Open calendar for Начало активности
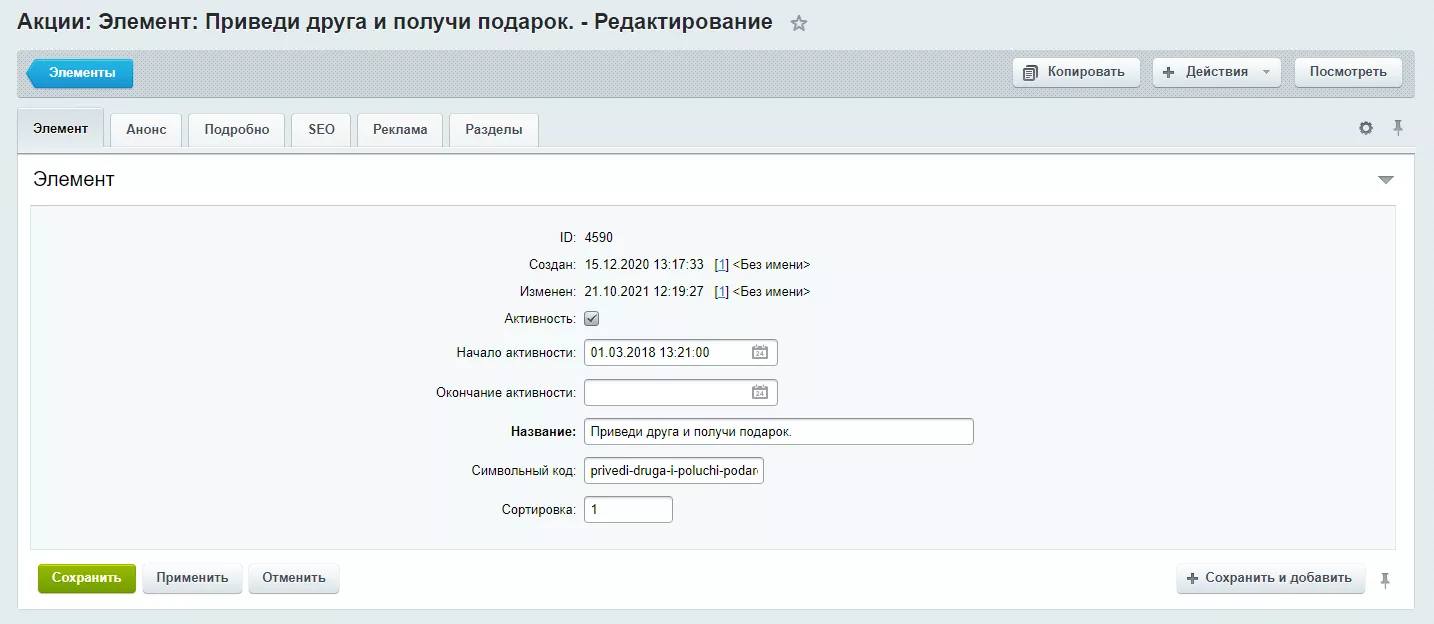 [x=760, y=353]
